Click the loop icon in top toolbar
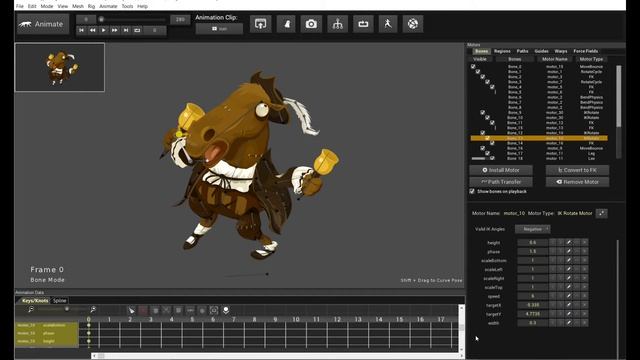The width and height of the screenshot is (640, 360). [363, 24]
